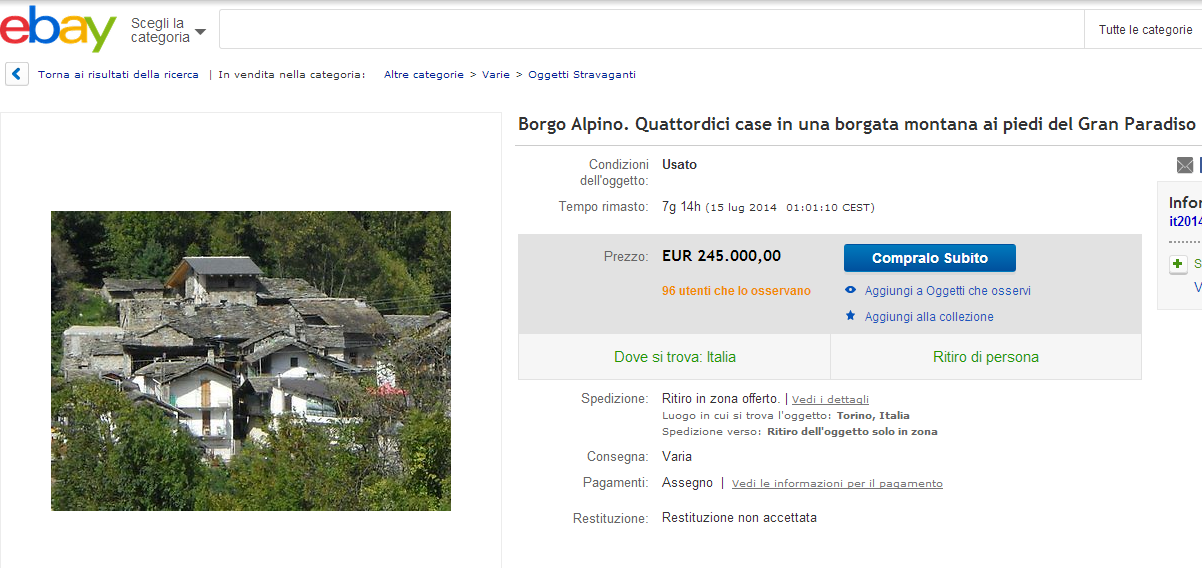The height and width of the screenshot is (568, 1202).
Task: Click the green plus icon
Action: click(1179, 264)
